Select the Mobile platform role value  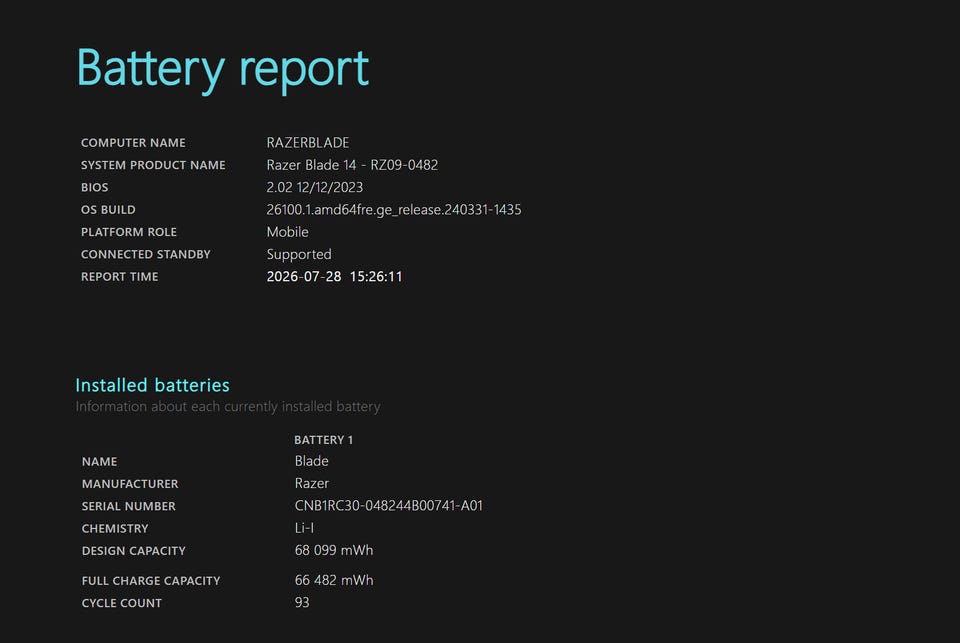click(287, 232)
